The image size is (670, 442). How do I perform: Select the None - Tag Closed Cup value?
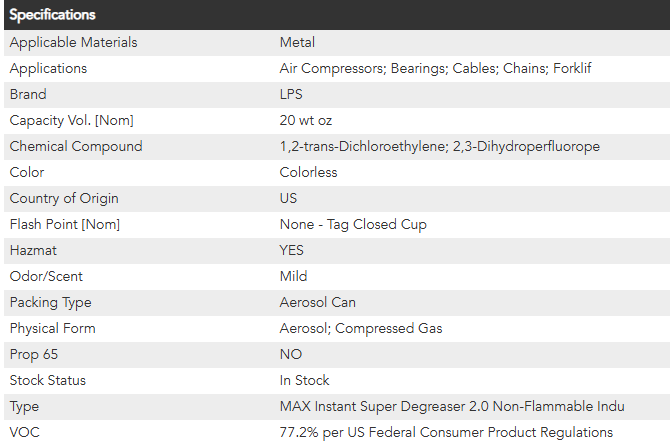click(353, 224)
